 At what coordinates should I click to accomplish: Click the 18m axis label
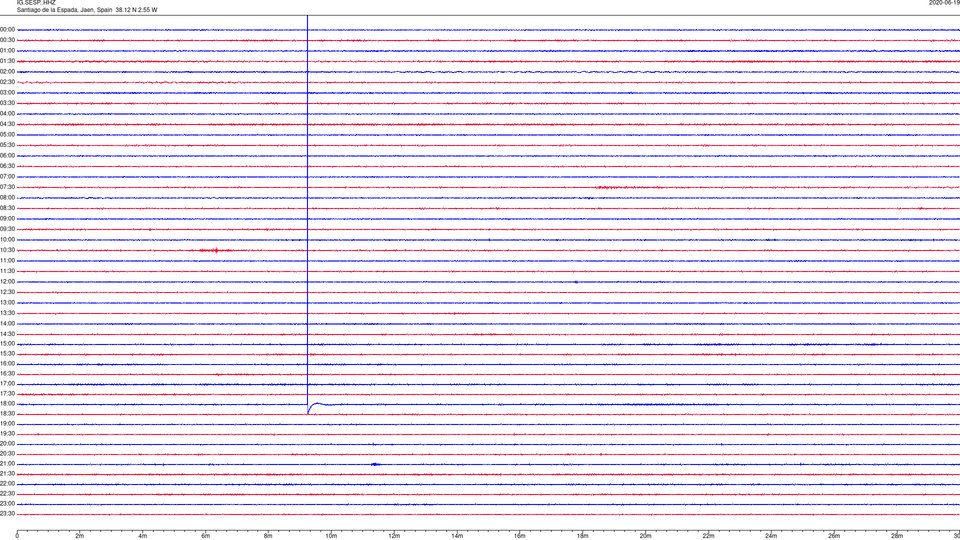click(582, 536)
